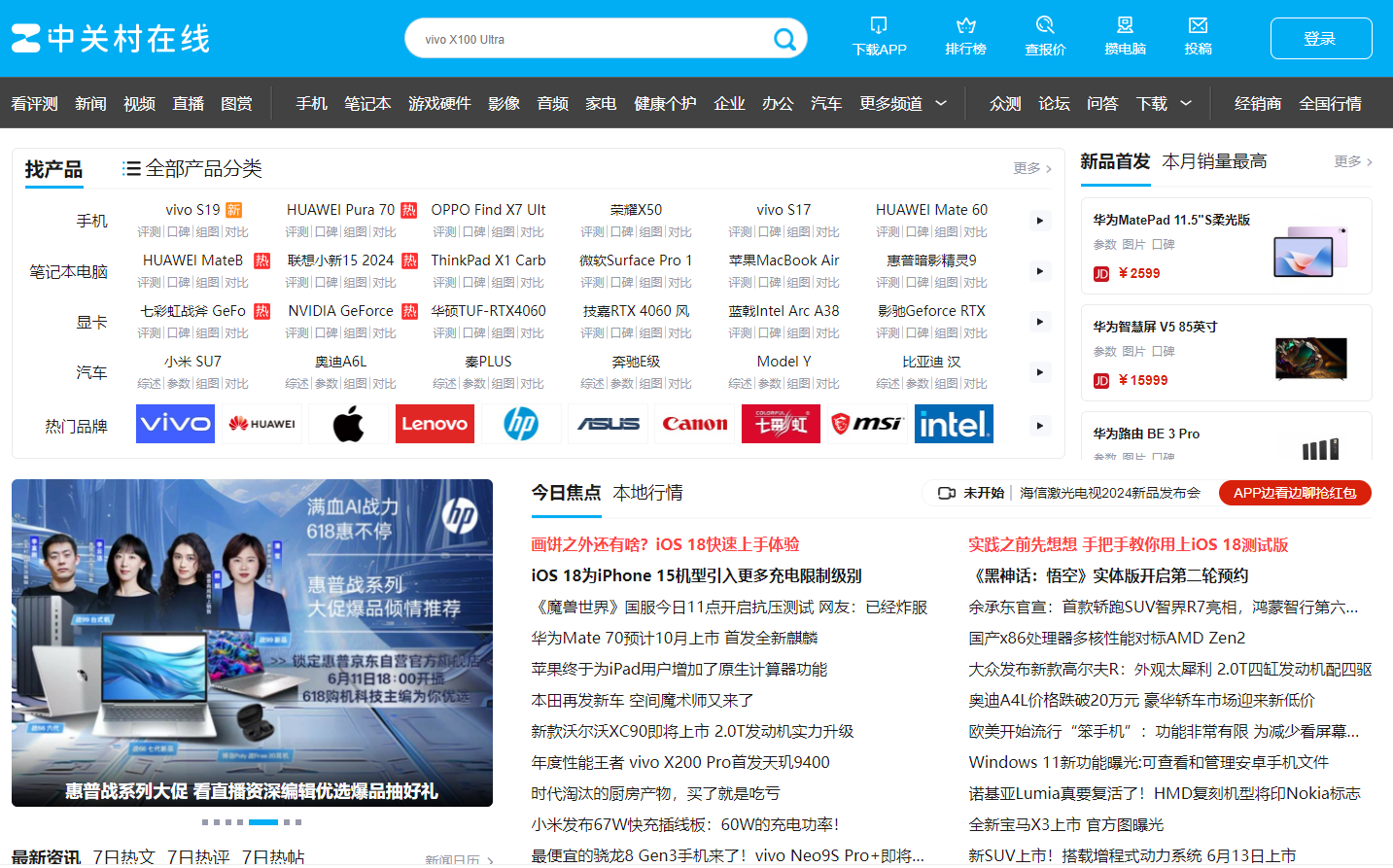Viewport: 1393px width, 868px height.
Task: Open article Windows 11新功能曝光
Action: 1148,762
